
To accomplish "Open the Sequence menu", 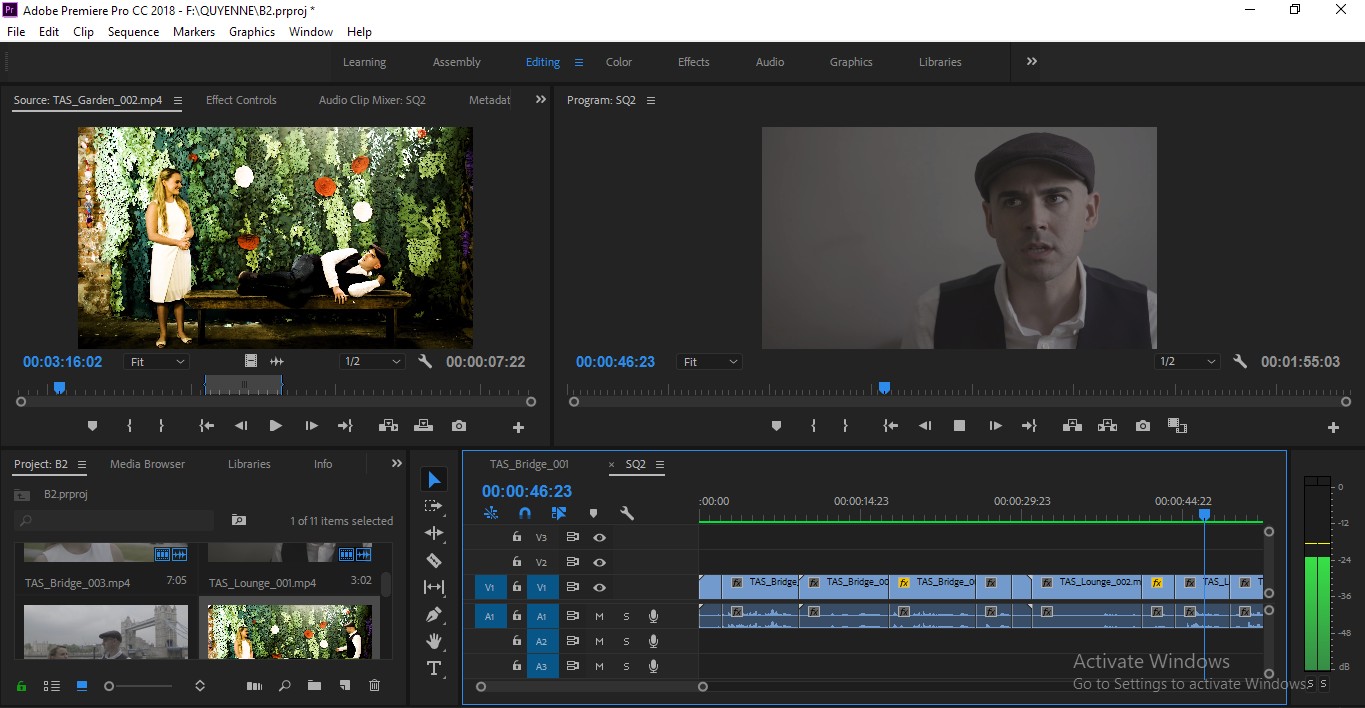I will point(133,32).
